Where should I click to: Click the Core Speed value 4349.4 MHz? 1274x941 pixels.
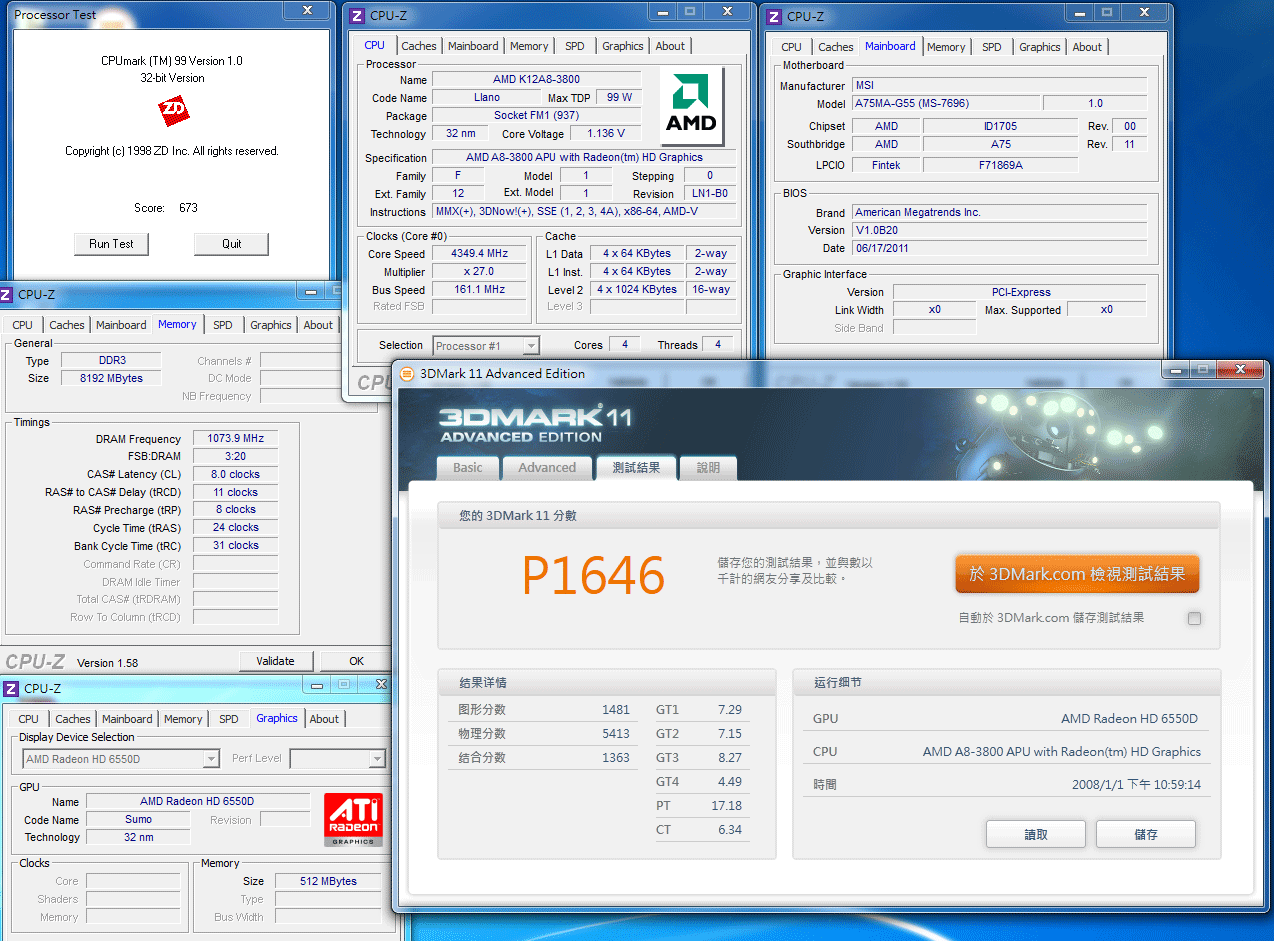click(480, 254)
